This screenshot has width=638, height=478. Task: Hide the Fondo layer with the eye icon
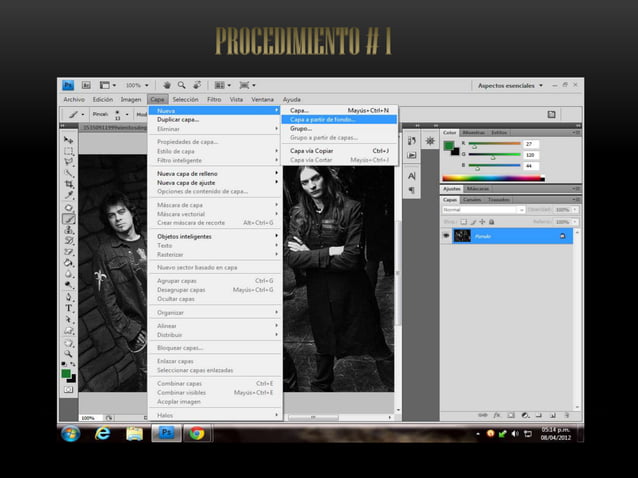446,236
